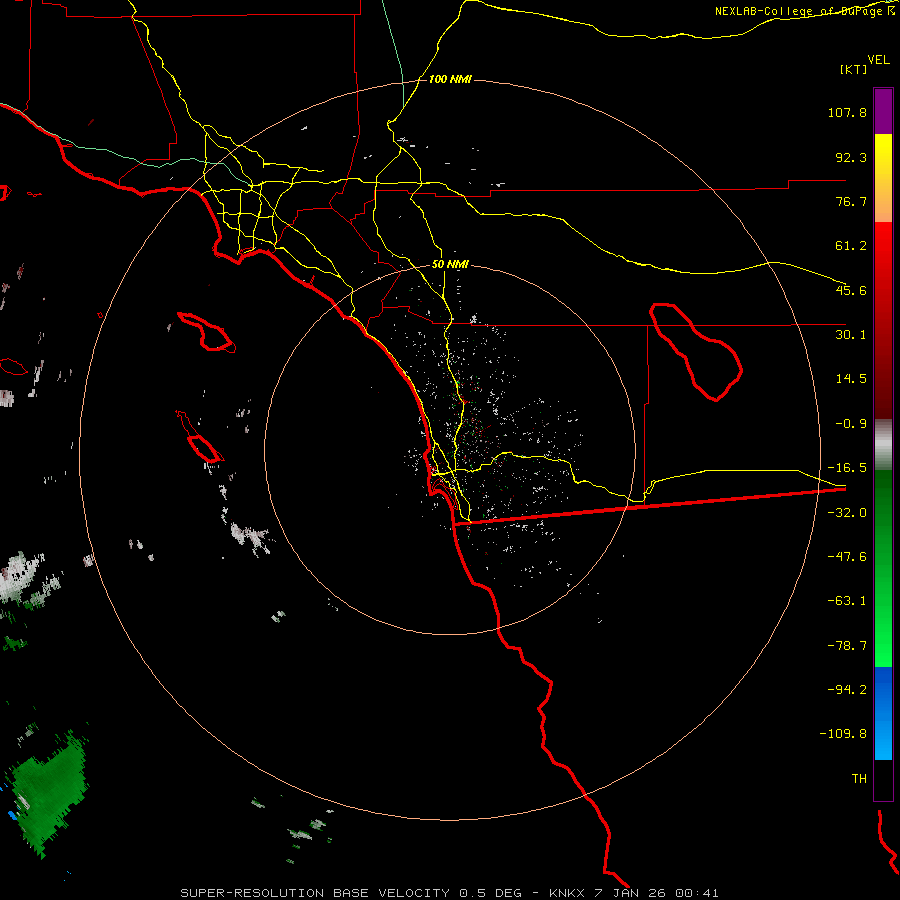
Task: Select the 45.6 legend value
Action: 851,290
